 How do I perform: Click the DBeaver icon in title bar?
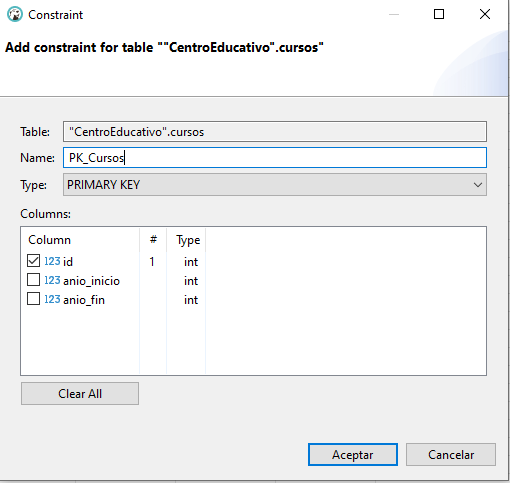[x=15, y=15]
